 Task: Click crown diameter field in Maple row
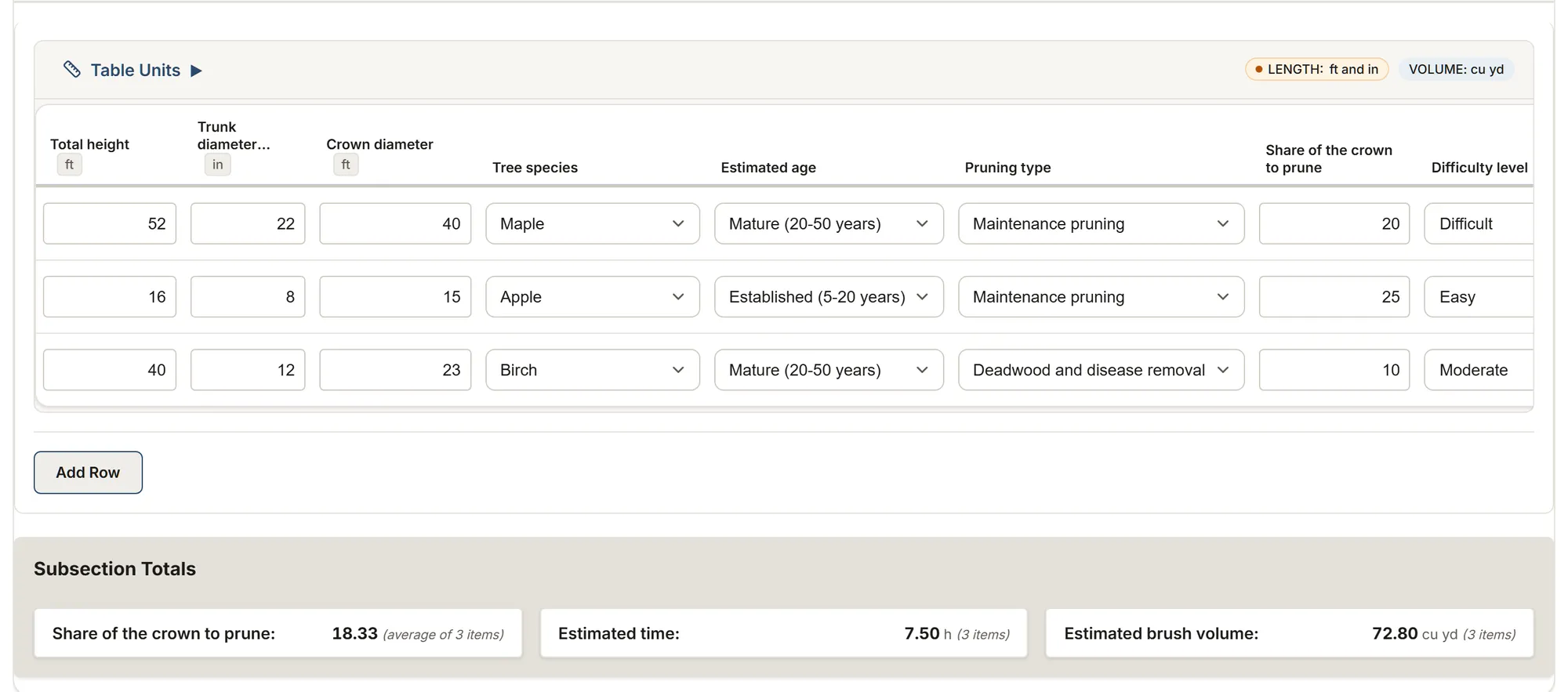pos(395,223)
